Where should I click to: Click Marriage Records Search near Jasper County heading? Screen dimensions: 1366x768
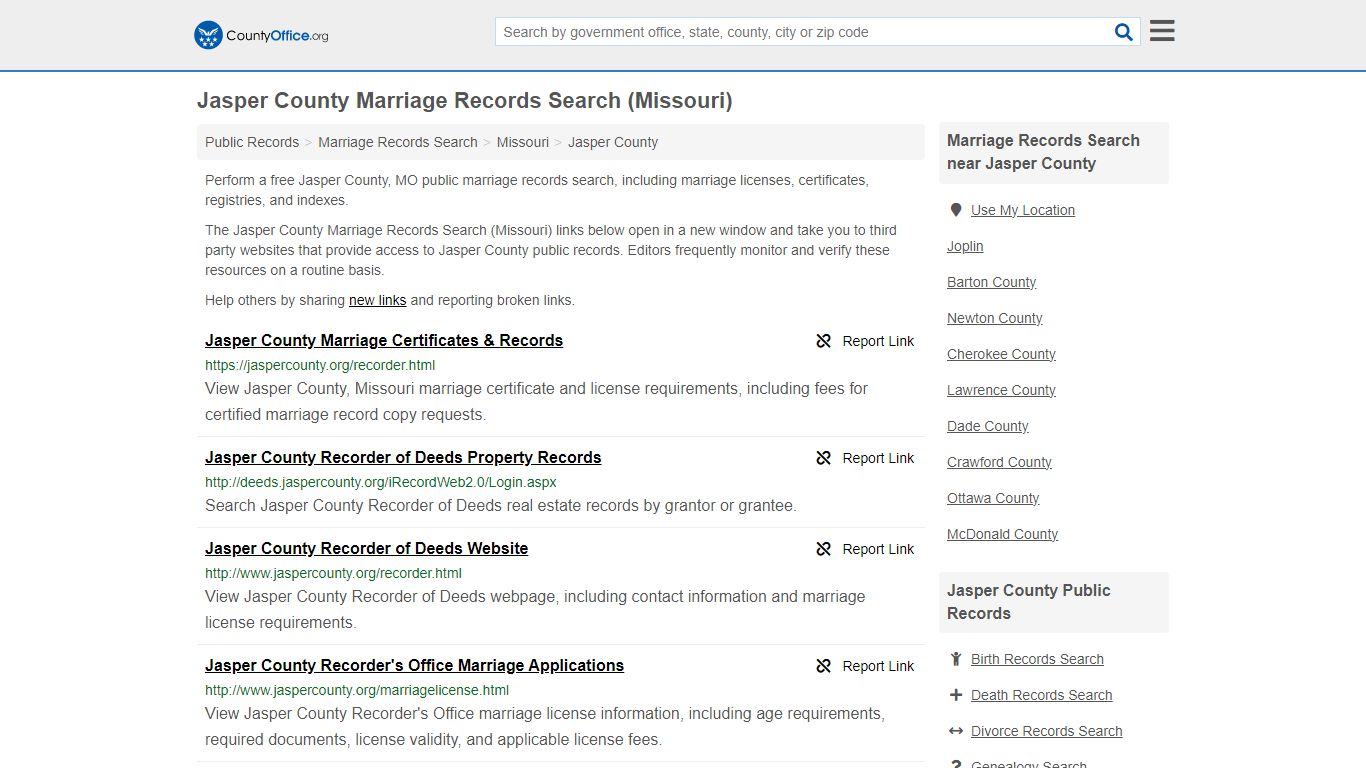tap(1043, 152)
